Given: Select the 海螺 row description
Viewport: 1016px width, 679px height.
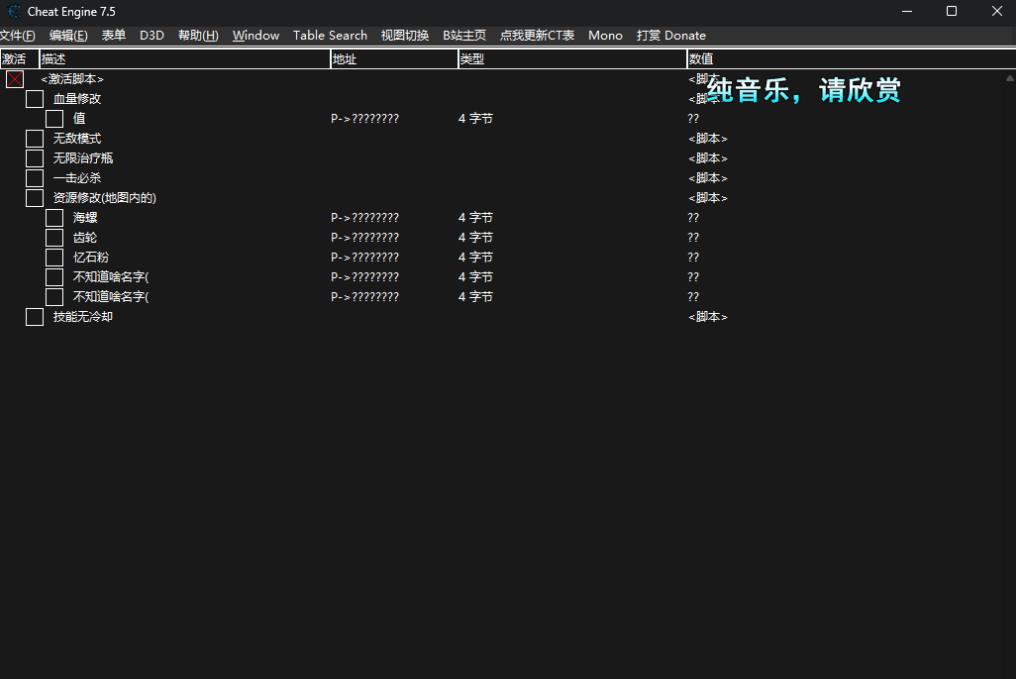Looking at the screenshot, I should pyautogui.click(x=85, y=218).
